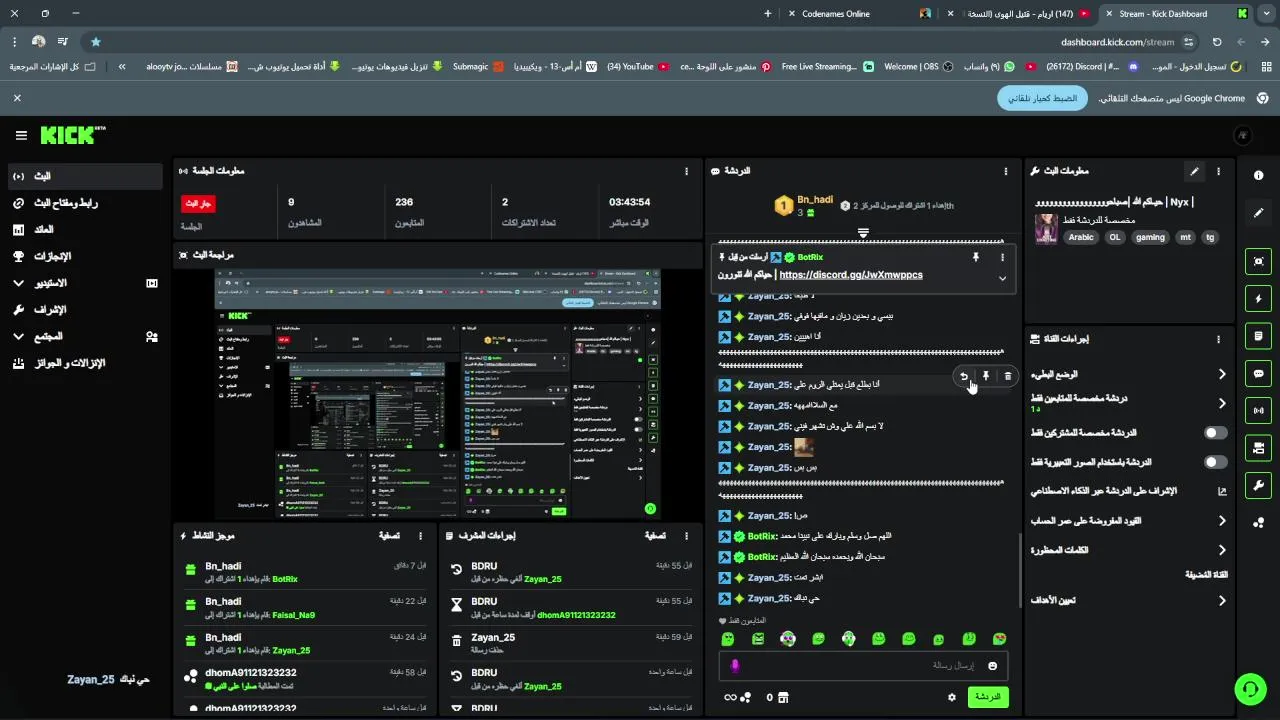Click the pencil icon in the right rail

coord(1258,213)
